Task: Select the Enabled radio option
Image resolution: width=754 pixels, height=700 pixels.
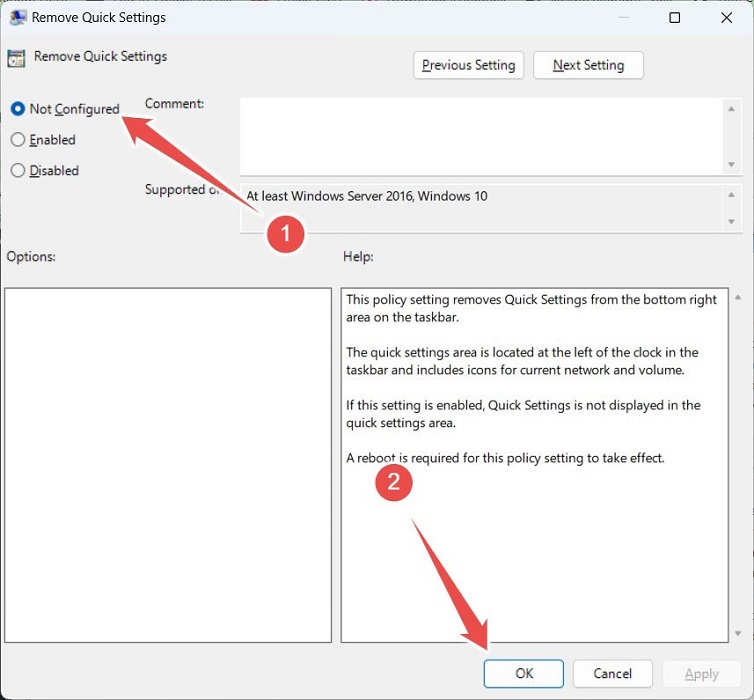Action: [18, 140]
